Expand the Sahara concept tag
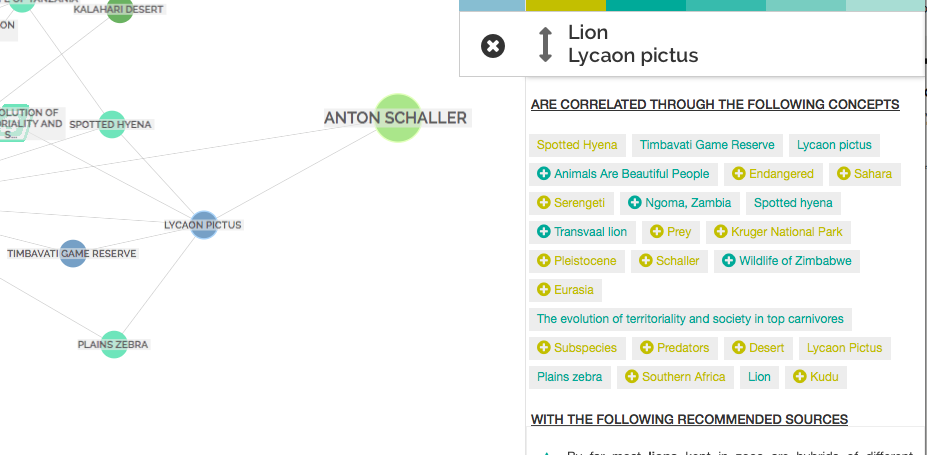Image resolution: width=927 pixels, height=455 pixels. coord(844,174)
